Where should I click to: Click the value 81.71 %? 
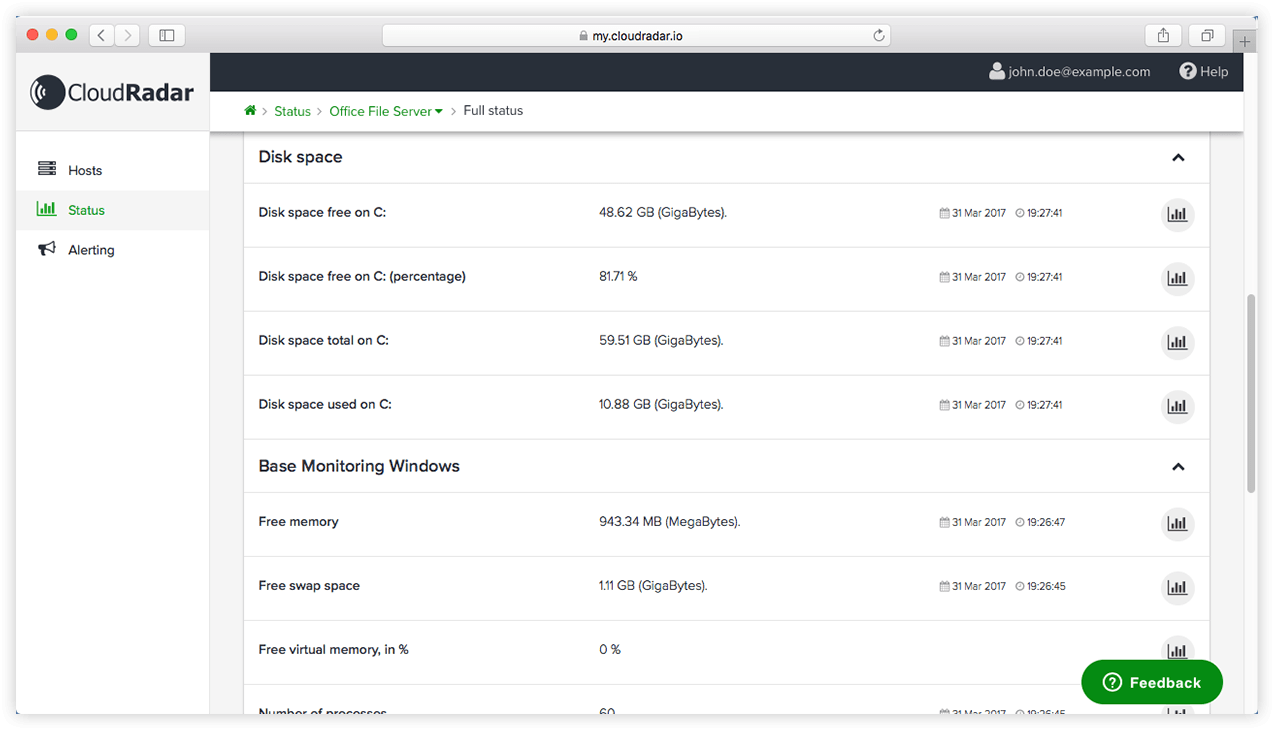(x=618, y=276)
